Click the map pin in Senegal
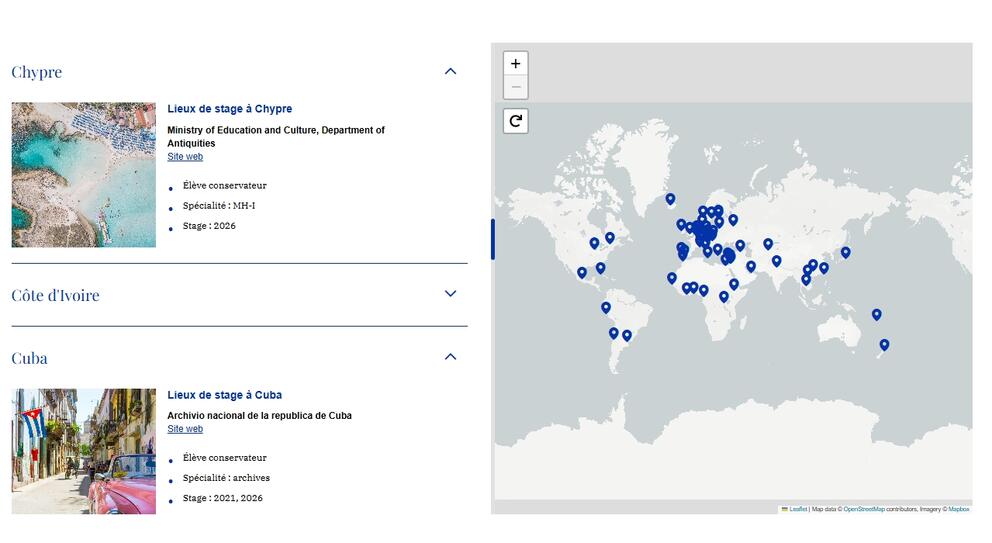 point(671,278)
